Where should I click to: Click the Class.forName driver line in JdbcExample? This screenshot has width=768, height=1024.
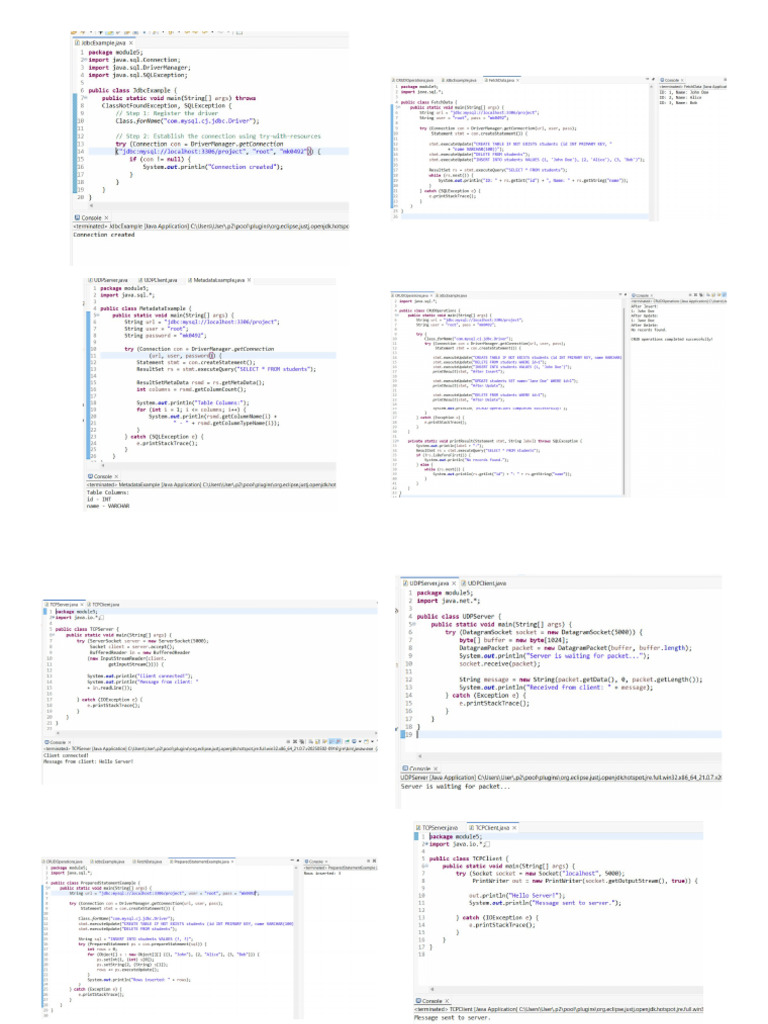pos(187,121)
